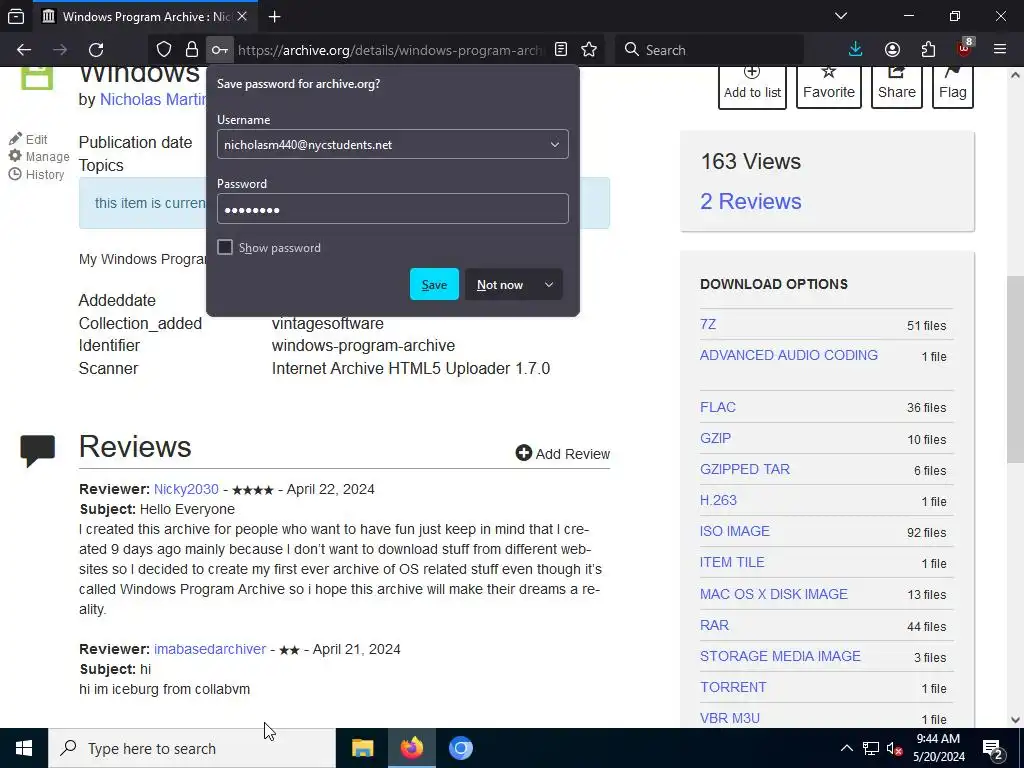Click the RAR download option
The image size is (1024, 768).
click(714, 625)
